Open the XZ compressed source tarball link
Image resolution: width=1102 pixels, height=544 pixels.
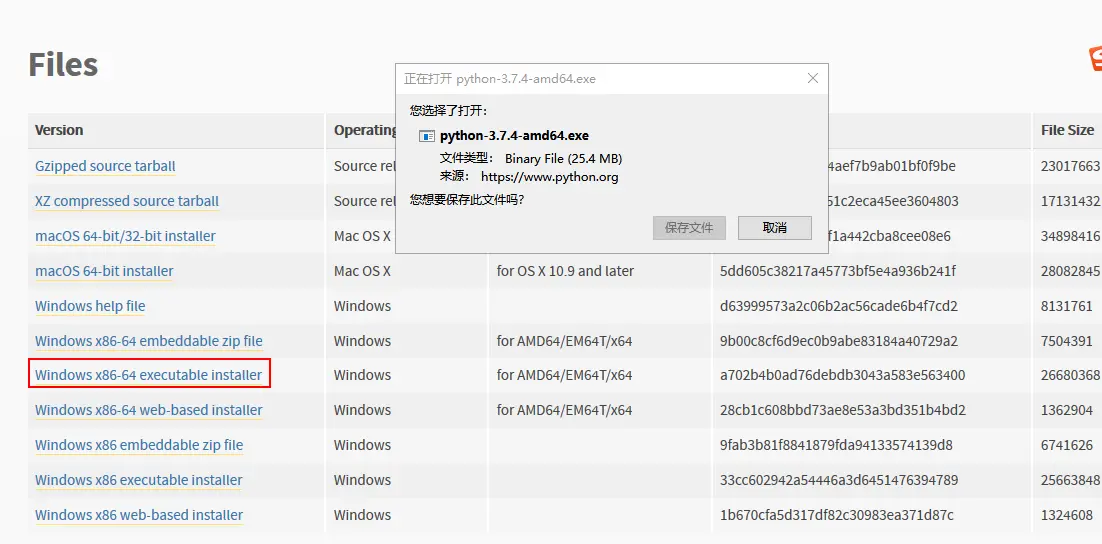pyautogui.click(x=127, y=201)
